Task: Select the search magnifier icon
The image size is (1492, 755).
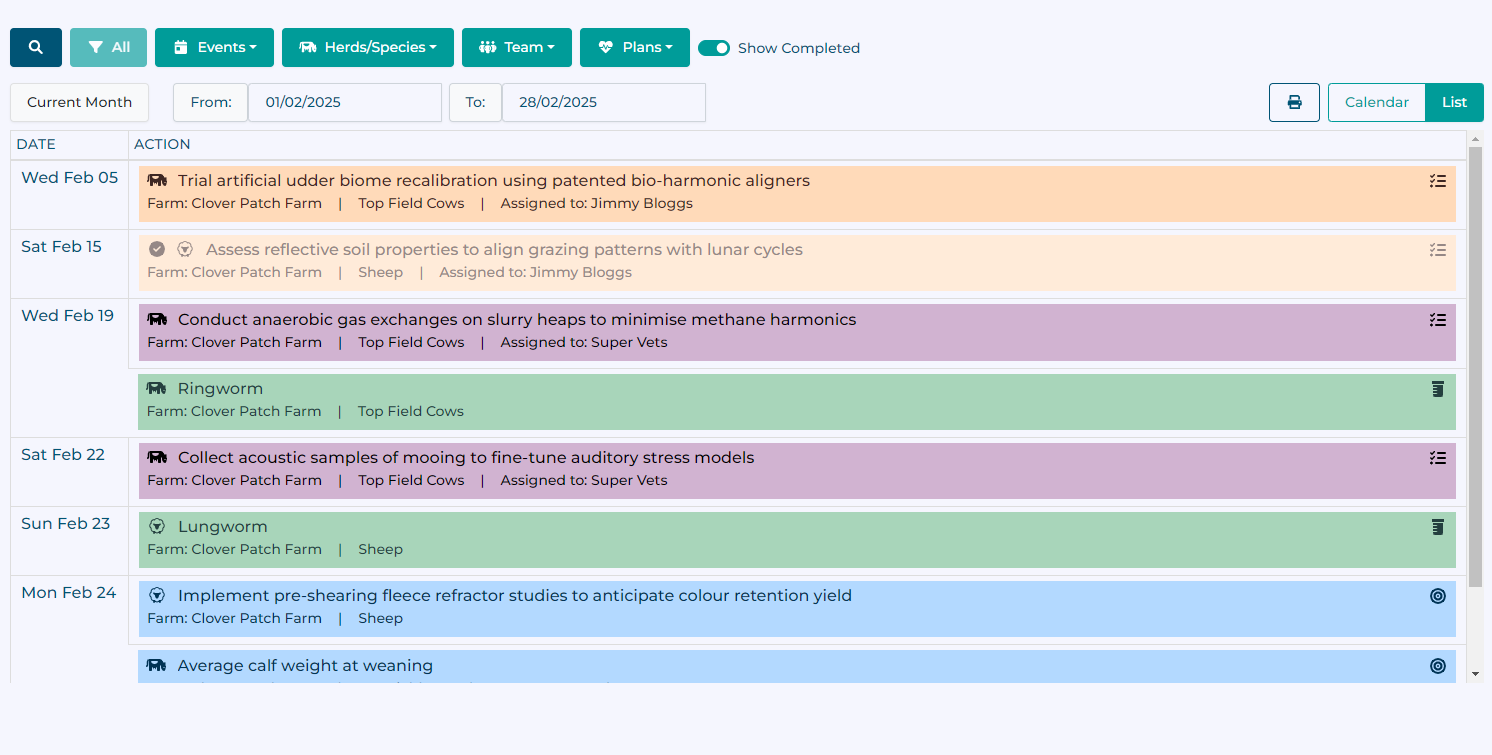Action: pos(35,46)
